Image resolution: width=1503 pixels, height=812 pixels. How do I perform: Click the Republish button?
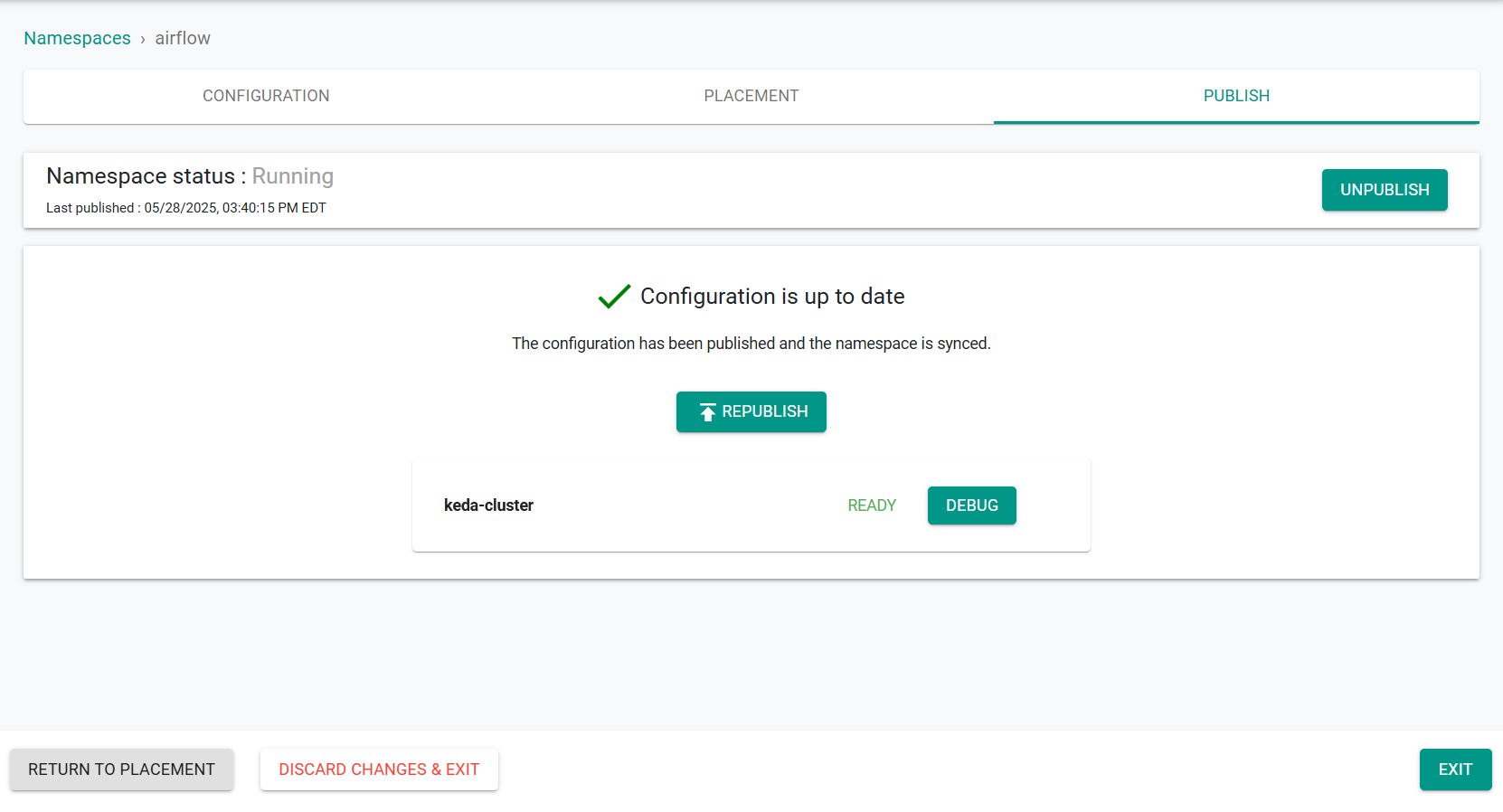(751, 411)
